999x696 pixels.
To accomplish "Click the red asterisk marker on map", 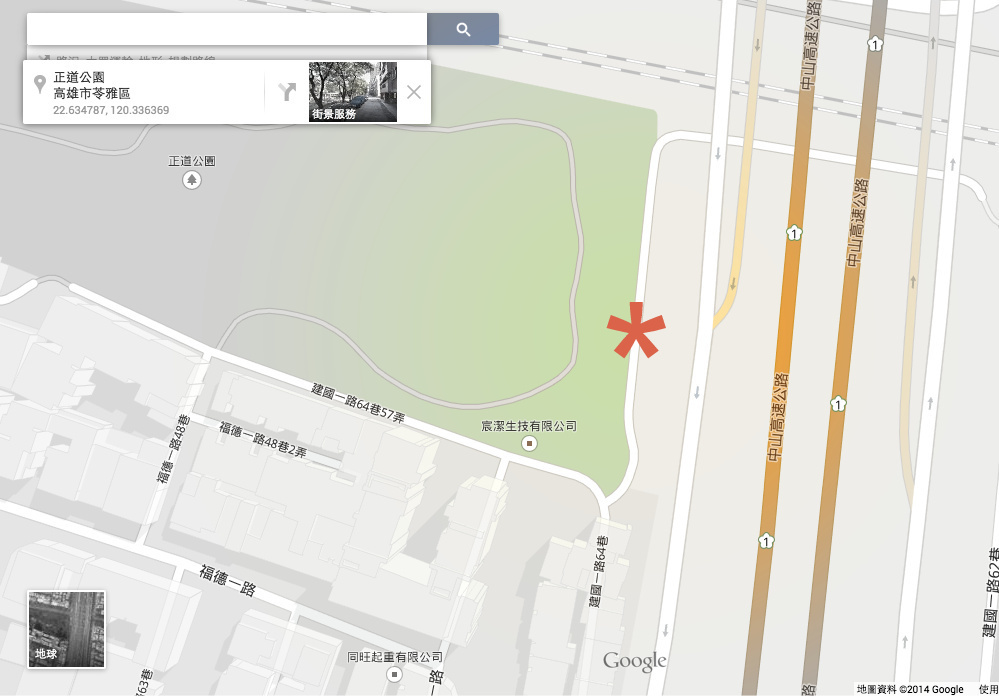I will (x=636, y=330).
